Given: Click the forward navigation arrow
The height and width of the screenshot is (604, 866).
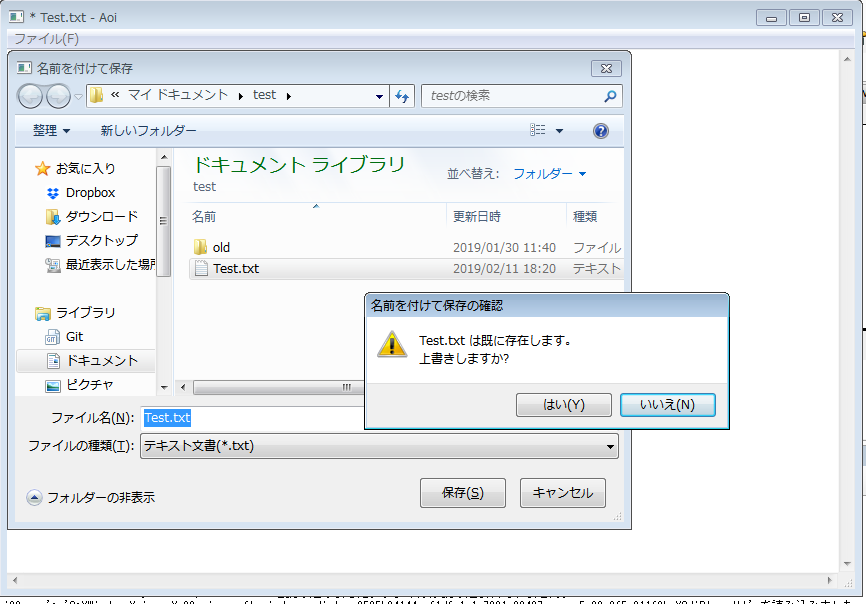Looking at the screenshot, I should (x=58, y=97).
